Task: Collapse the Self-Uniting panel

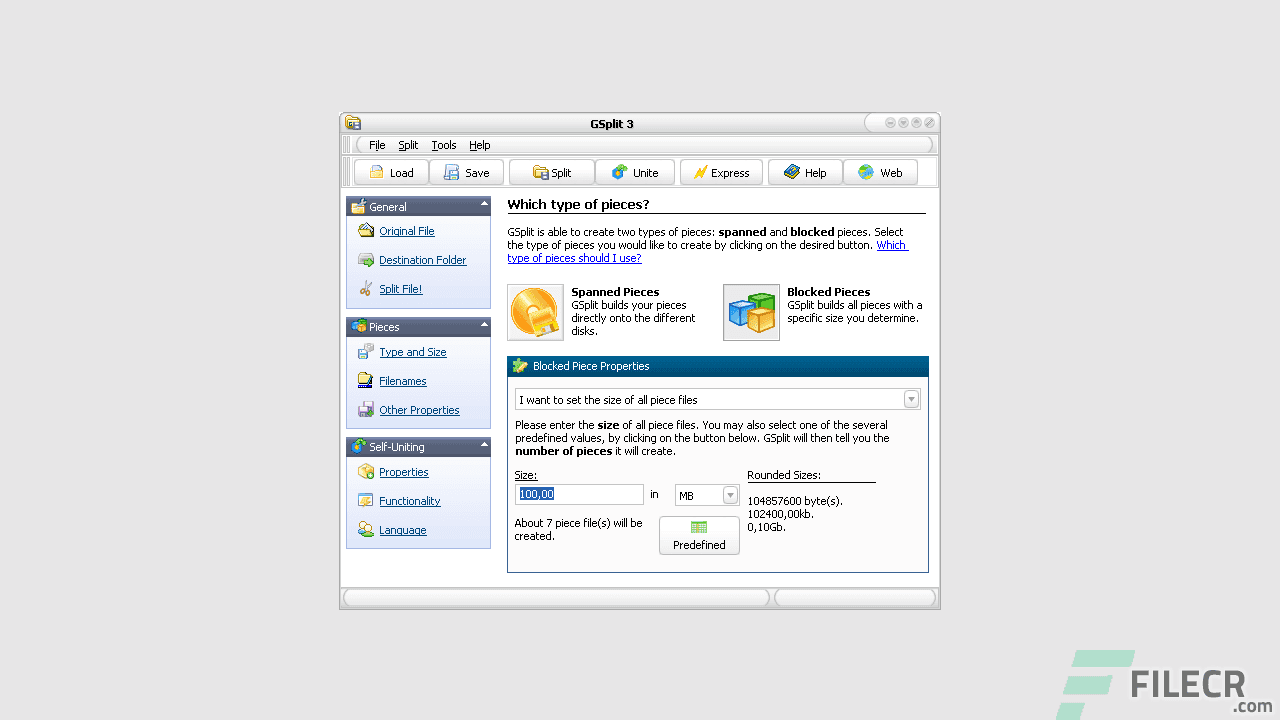Action: (484, 444)
